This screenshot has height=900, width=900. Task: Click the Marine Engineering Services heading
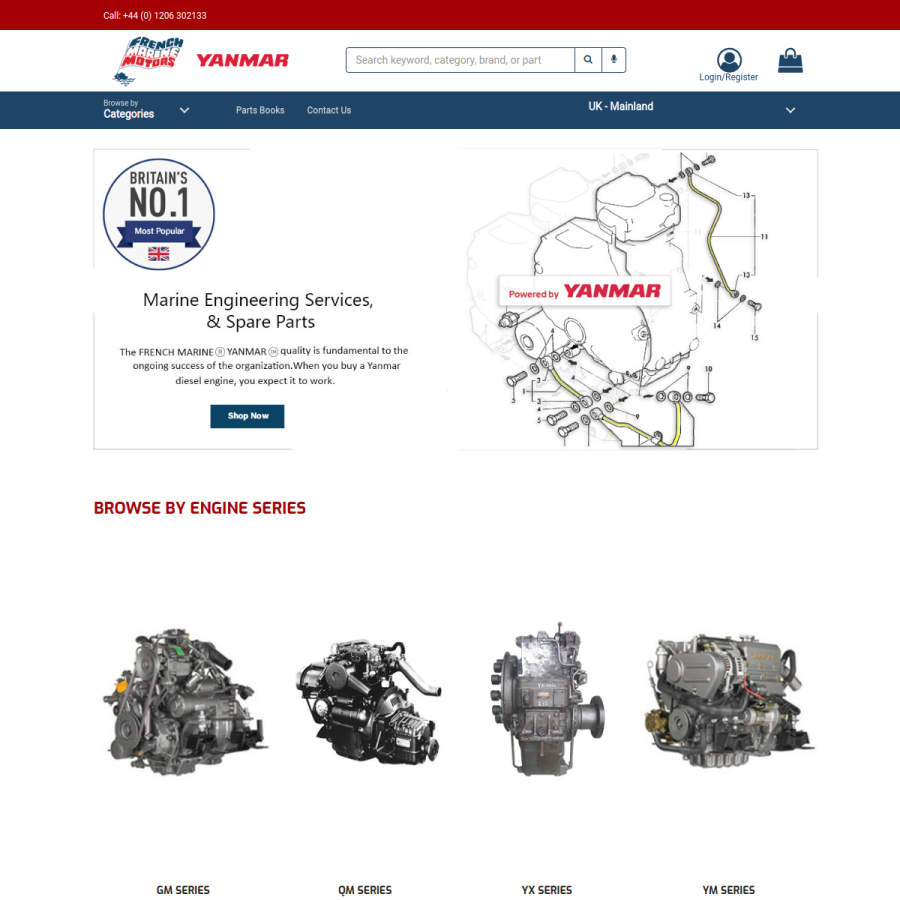(x=259, y=311)
